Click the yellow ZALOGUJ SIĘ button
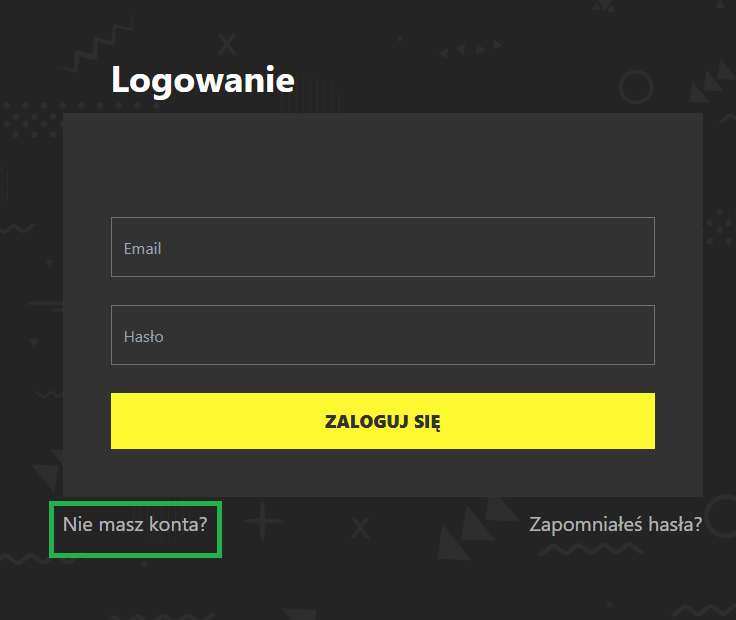Viewport: 736px width, 620px height. point(383,421)
